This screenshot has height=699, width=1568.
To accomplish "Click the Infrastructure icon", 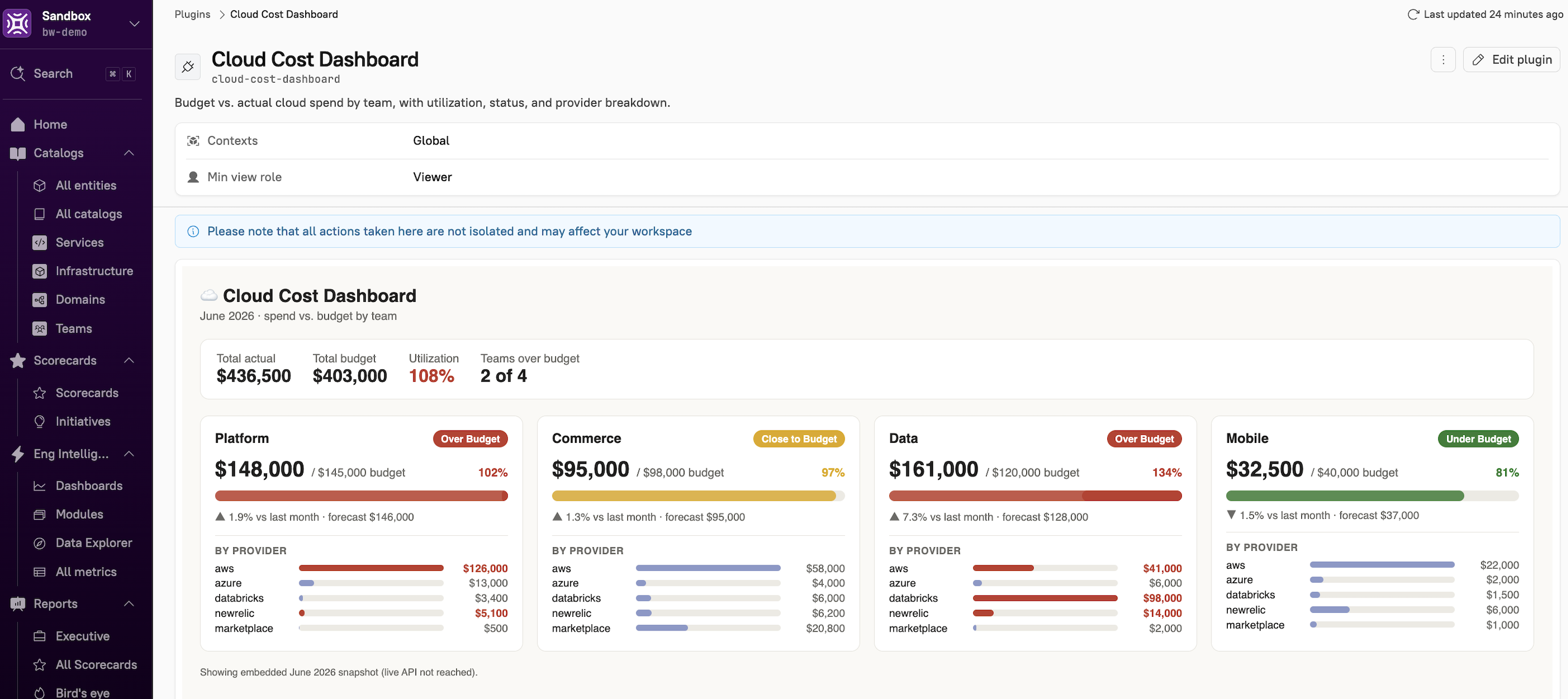I will 40,271.
